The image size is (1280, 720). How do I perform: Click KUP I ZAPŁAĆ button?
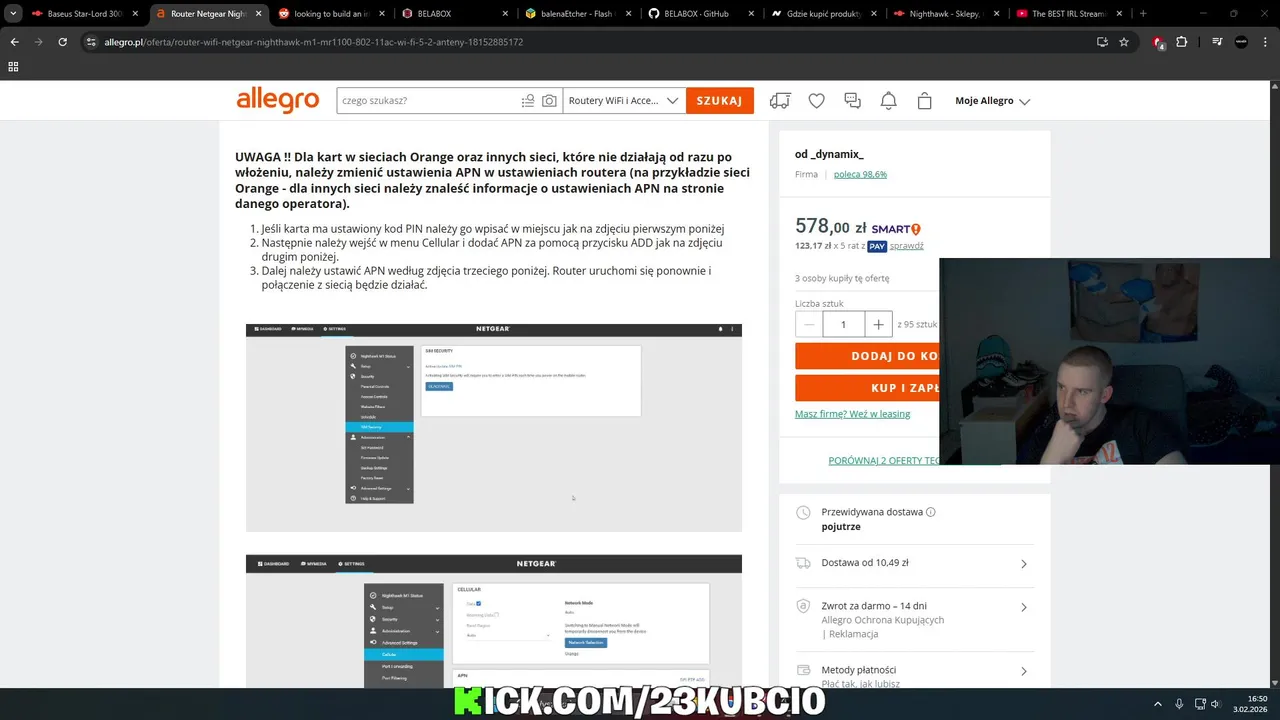point(867,388)
